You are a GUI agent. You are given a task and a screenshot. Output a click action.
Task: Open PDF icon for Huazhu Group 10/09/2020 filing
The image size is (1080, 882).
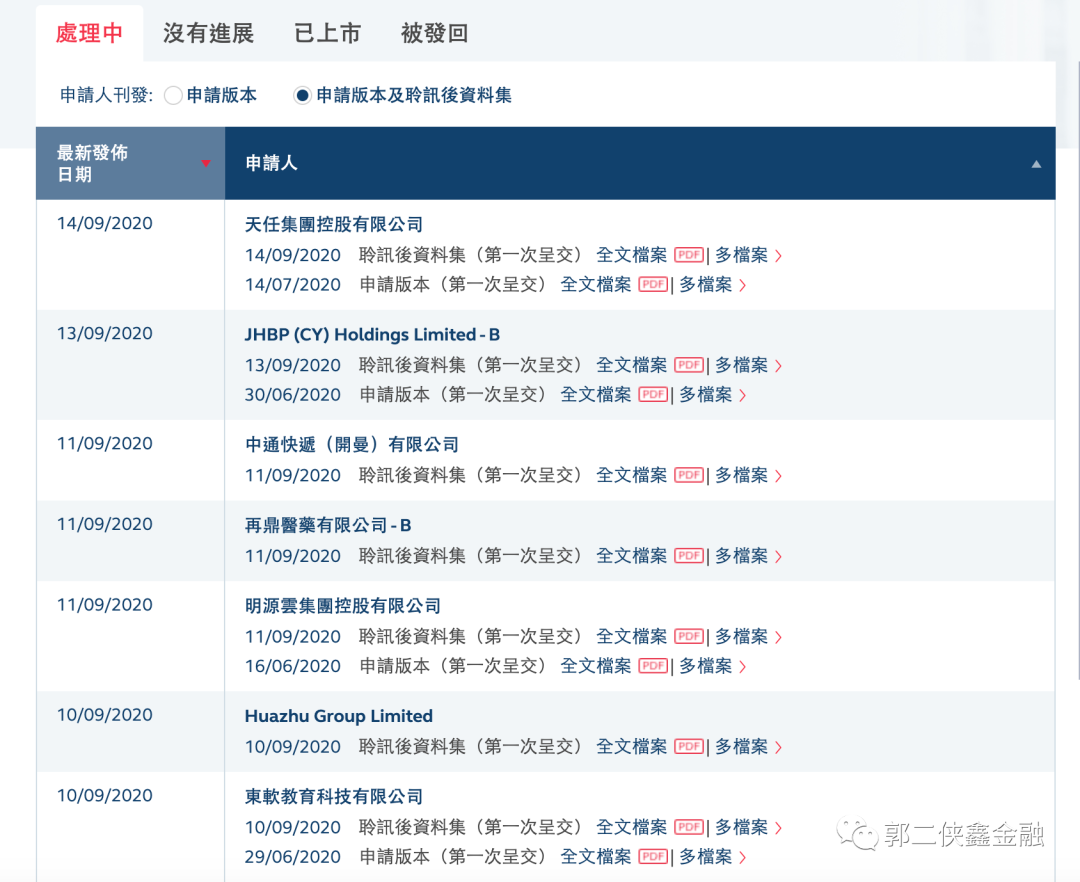(x=689, y=746)
